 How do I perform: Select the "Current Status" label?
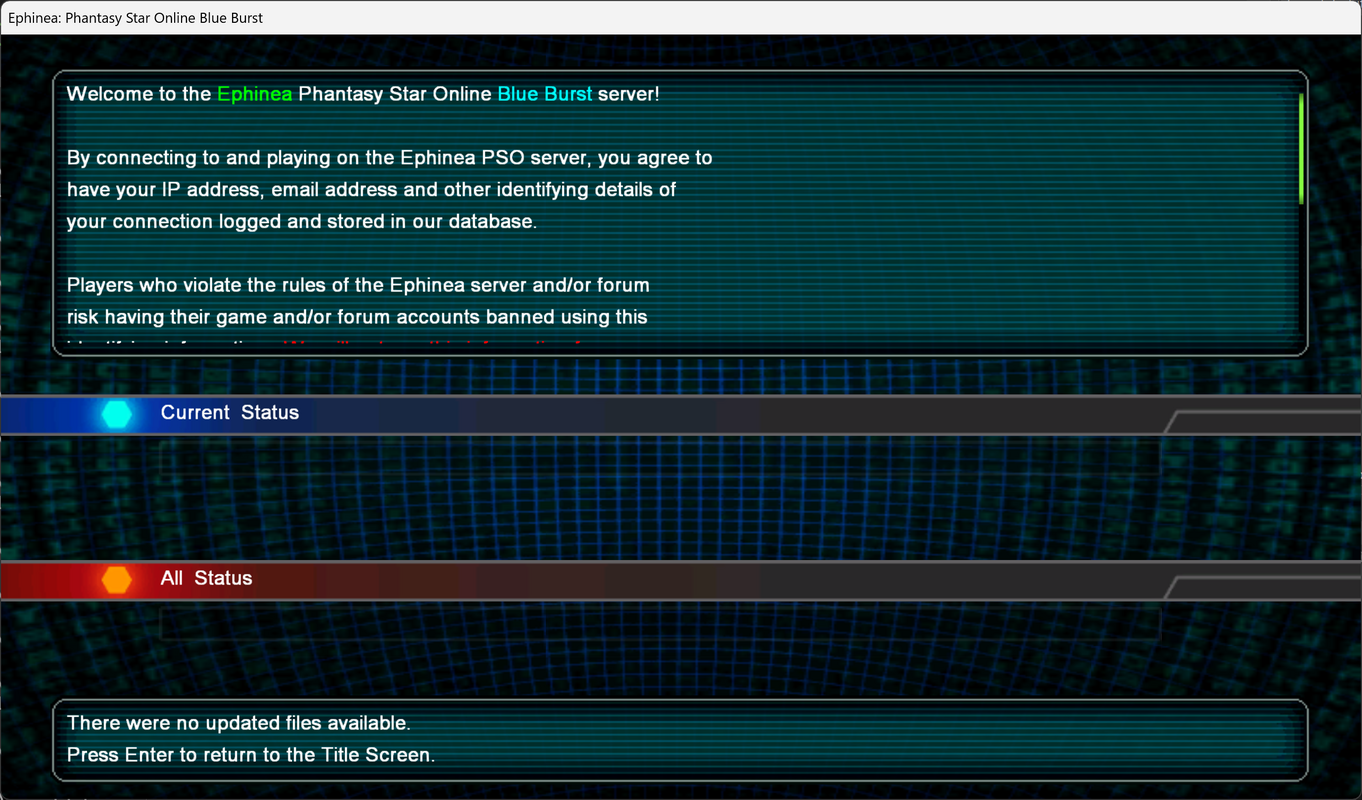point(230,413)
